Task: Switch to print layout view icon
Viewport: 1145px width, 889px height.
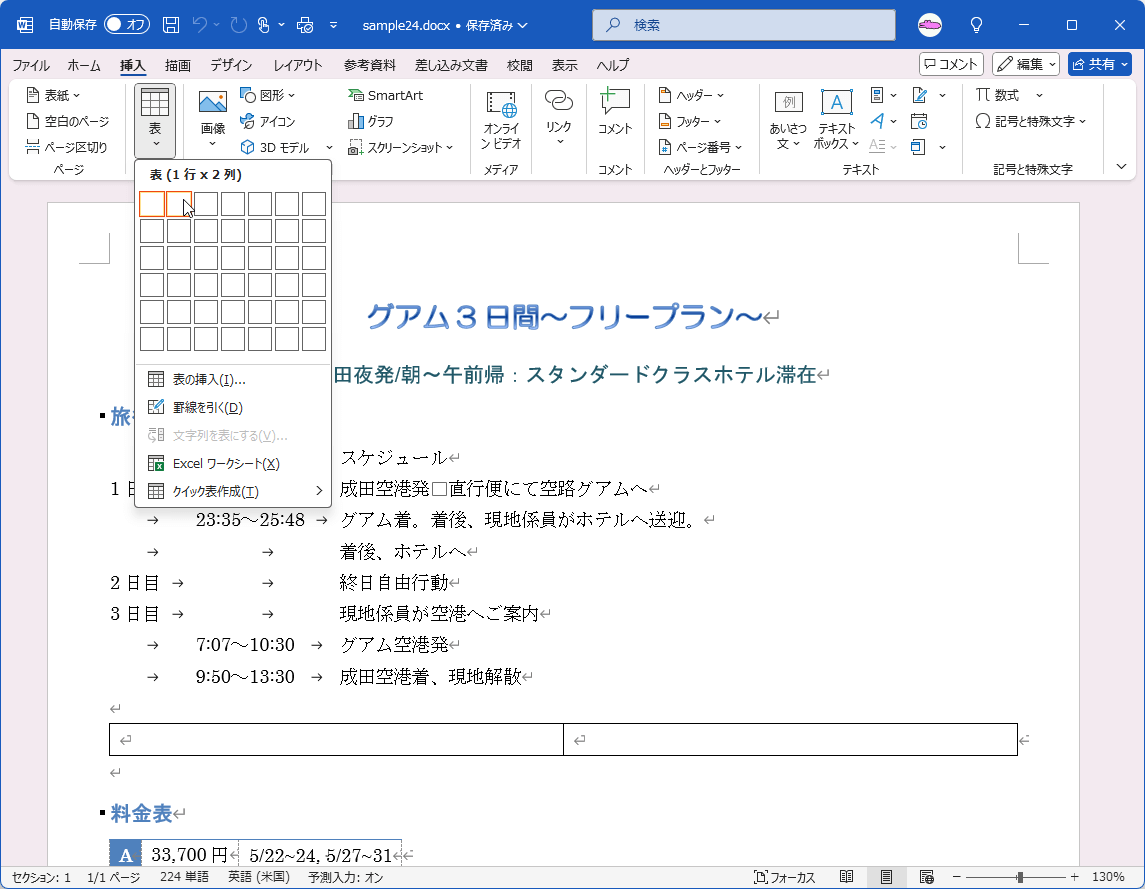Action: 886,877
